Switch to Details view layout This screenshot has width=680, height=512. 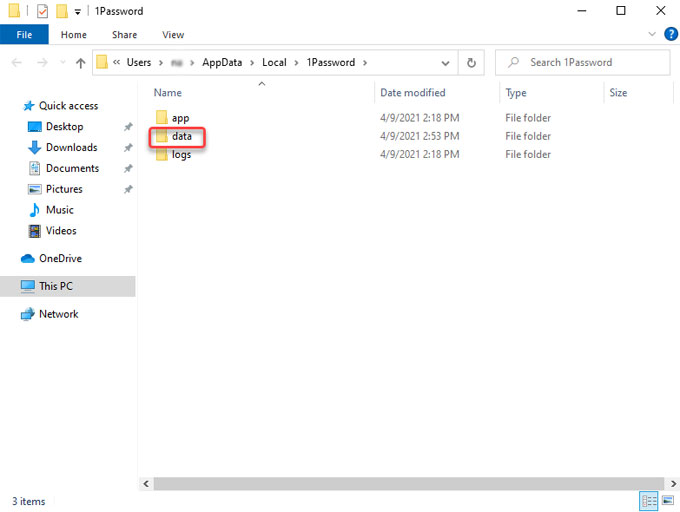[x=649, y=501]
